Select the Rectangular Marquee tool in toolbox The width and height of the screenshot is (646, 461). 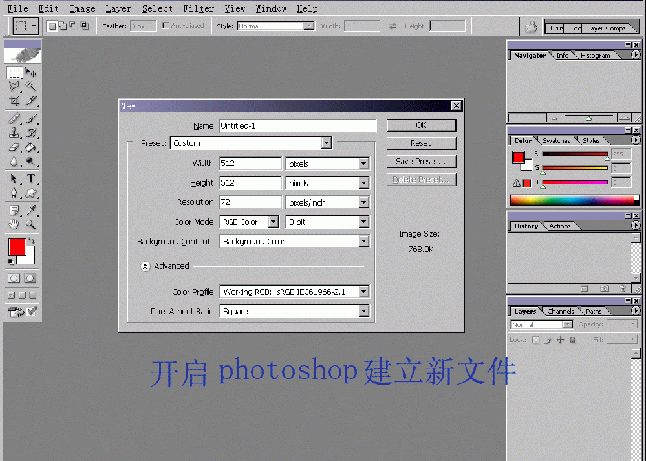pyautogui.click(x=14, y=73)
